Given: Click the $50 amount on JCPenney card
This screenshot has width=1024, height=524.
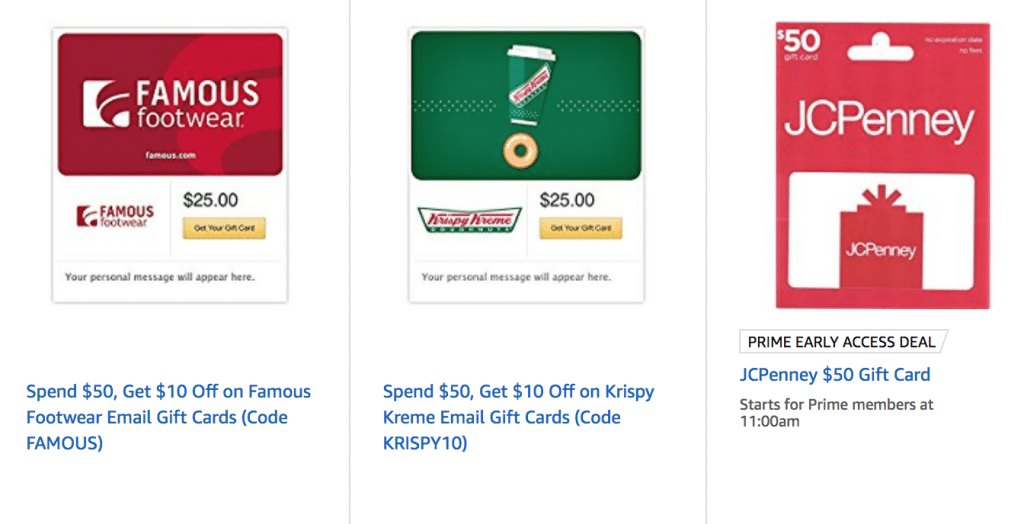Looking at the screenshot, I should pos(798,42).
